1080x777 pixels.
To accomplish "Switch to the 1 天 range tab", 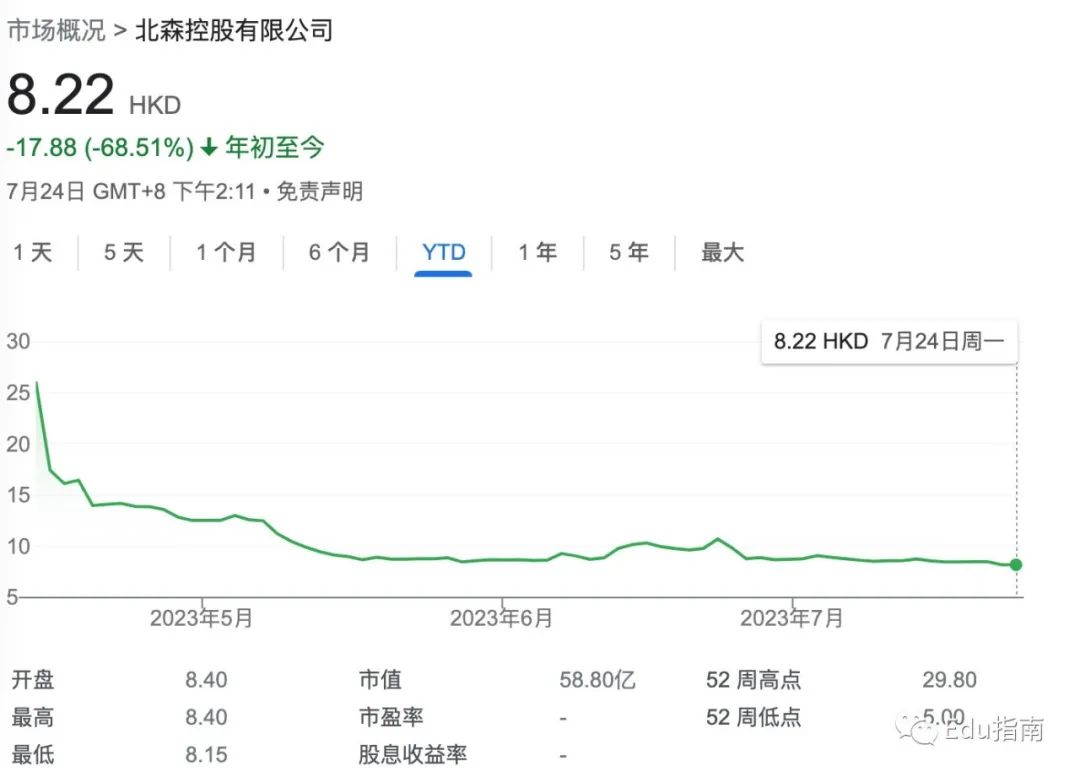I will click(33, 252).
